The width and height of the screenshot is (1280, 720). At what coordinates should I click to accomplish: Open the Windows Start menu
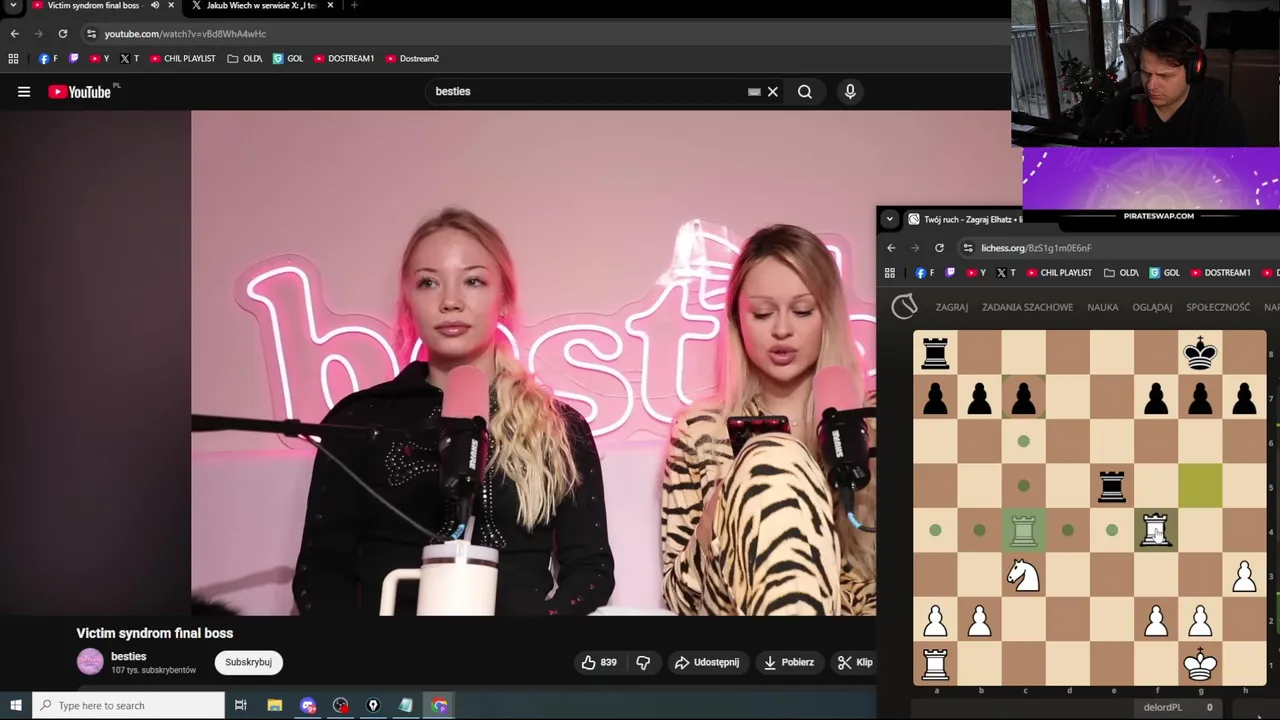click(15, 705)
